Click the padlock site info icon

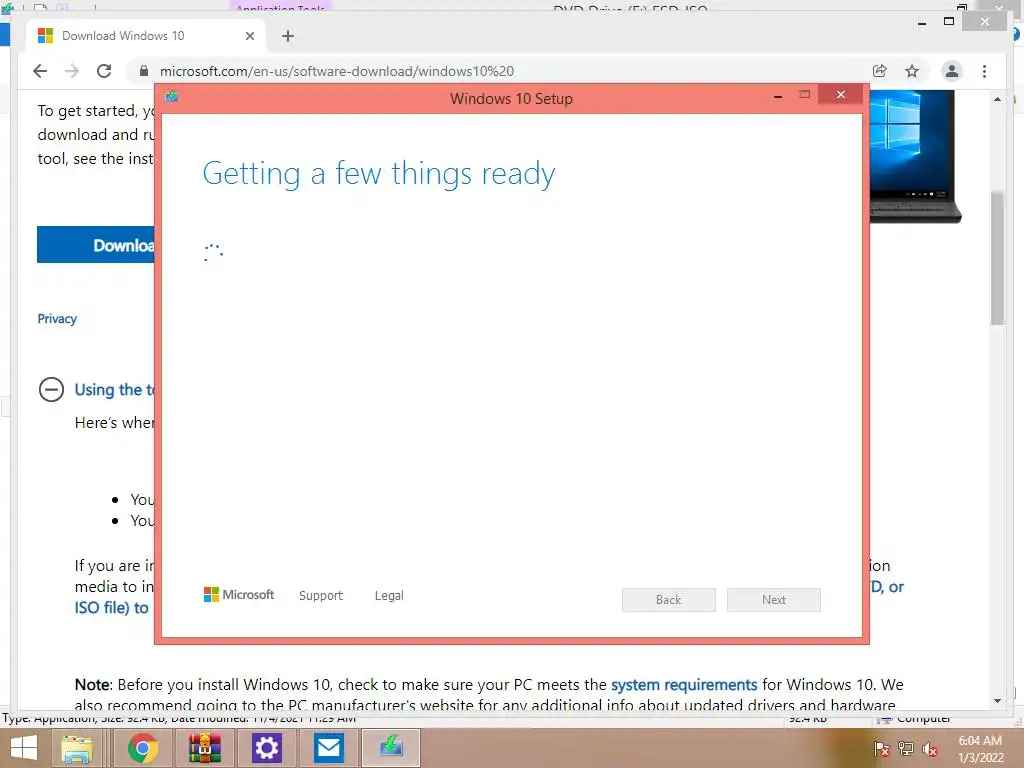coord(144,71)
